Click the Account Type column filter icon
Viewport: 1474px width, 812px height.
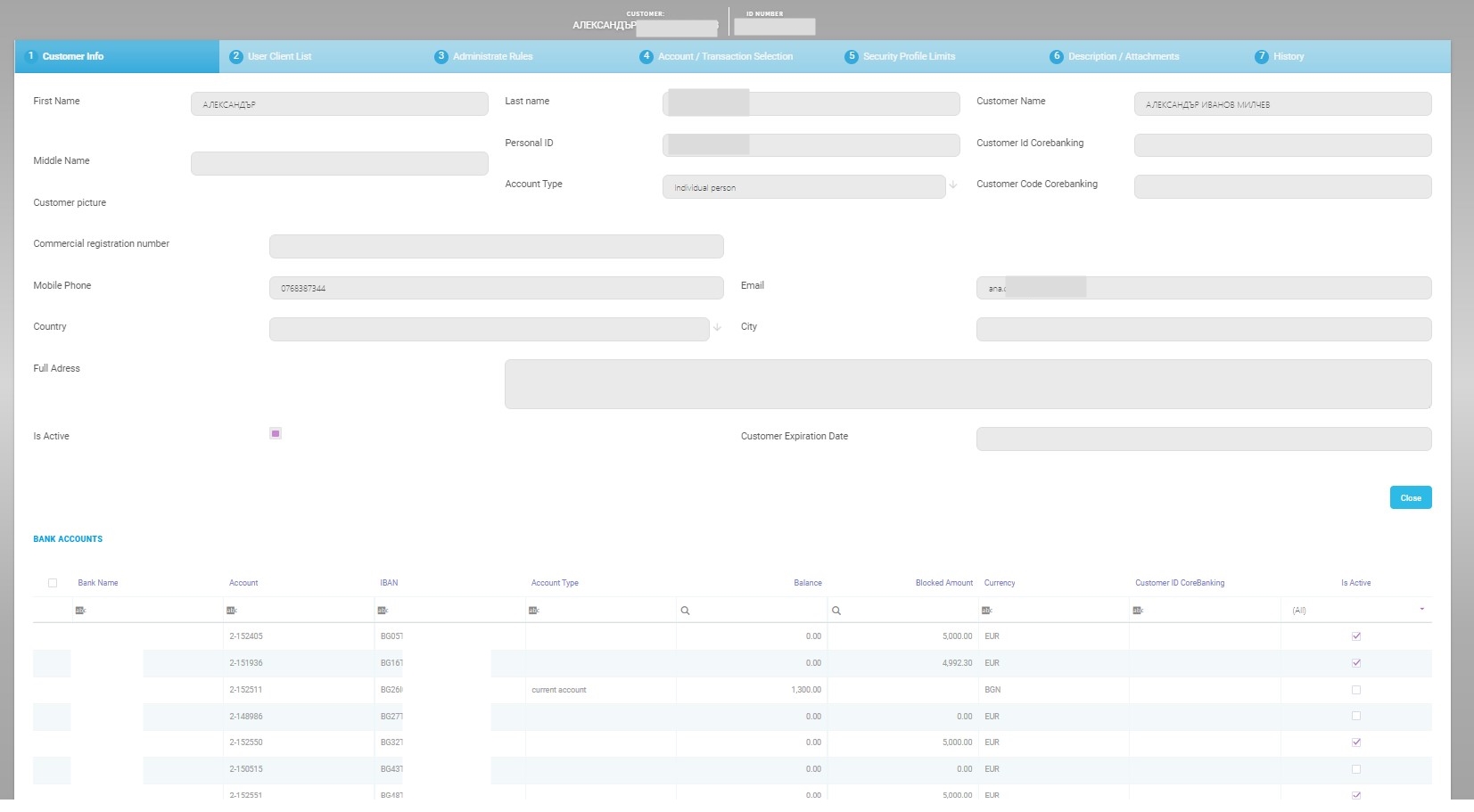pyautogui.click(x=534, y=611)
